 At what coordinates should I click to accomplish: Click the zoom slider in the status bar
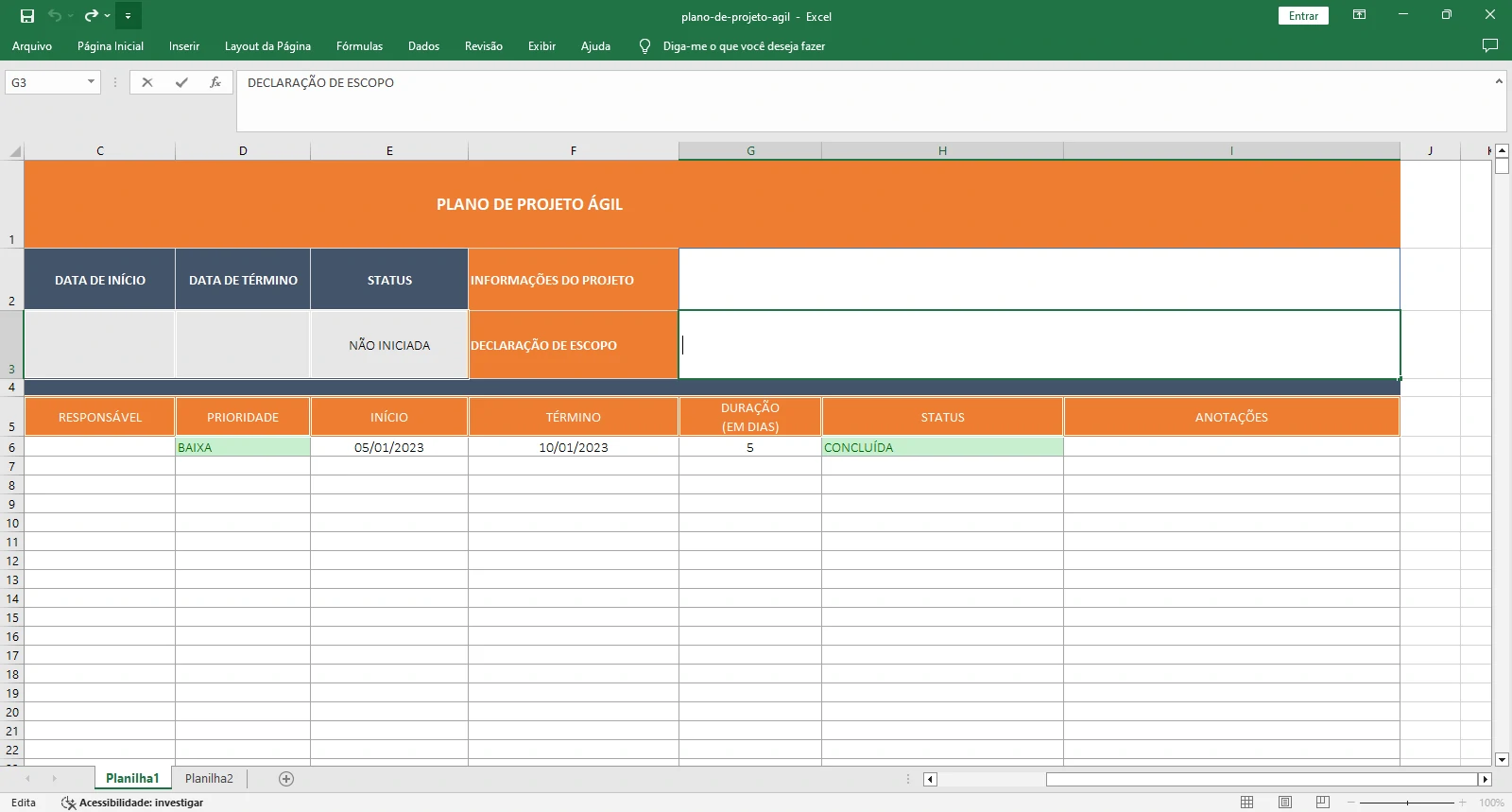coord(1407,803)
